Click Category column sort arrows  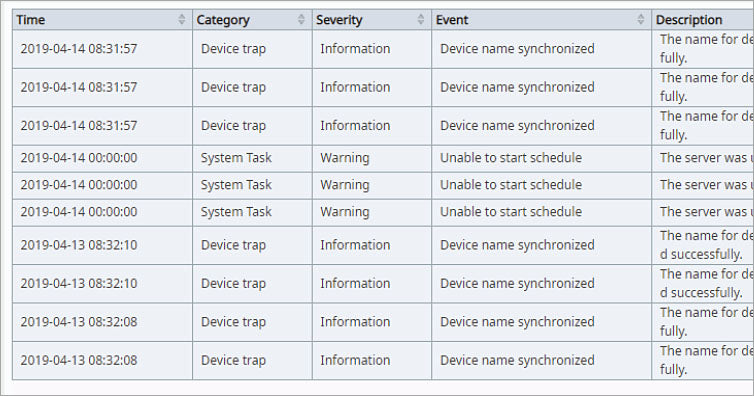click(x=301, y=19)
